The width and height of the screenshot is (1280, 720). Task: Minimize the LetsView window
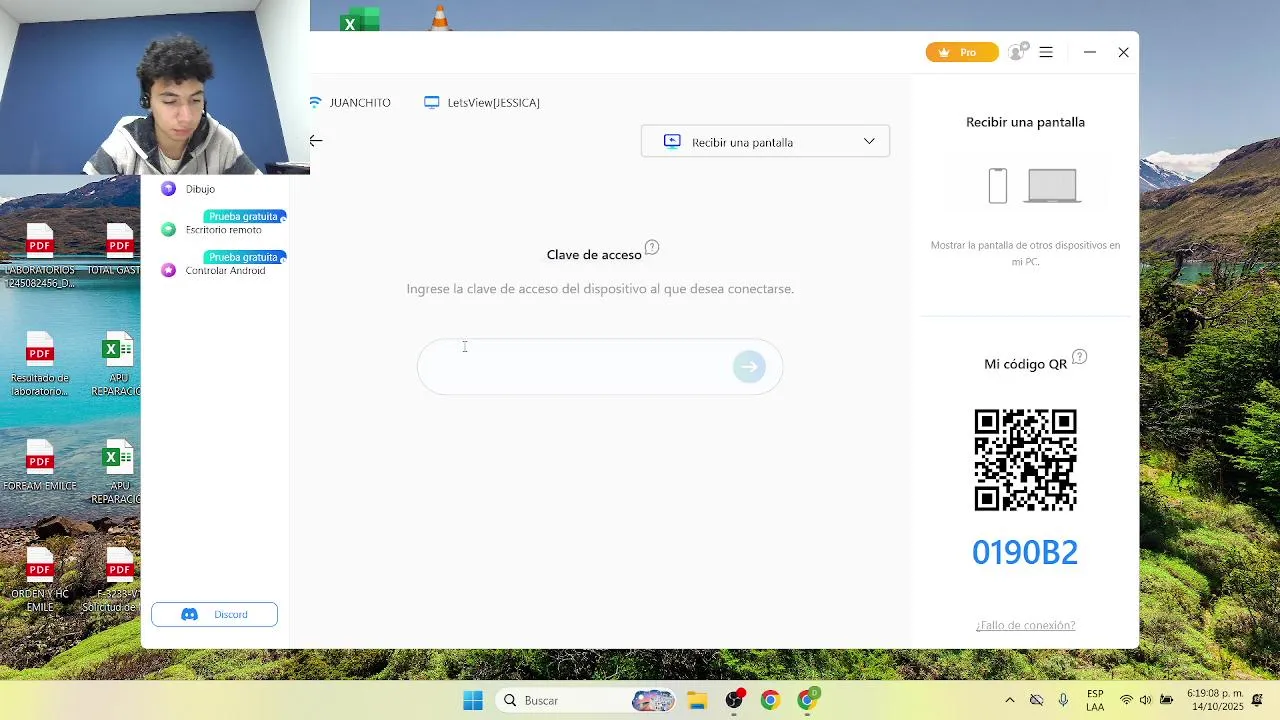(1090, 52)
